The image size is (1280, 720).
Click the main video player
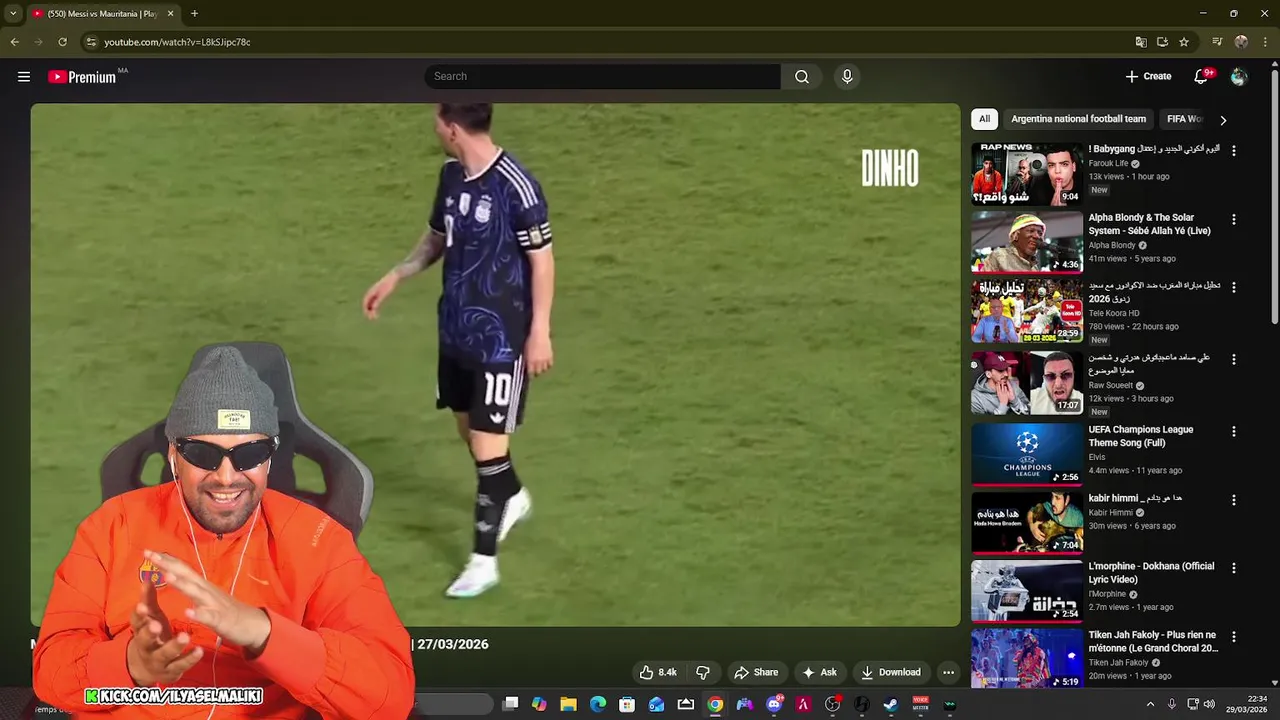[495, 365]
